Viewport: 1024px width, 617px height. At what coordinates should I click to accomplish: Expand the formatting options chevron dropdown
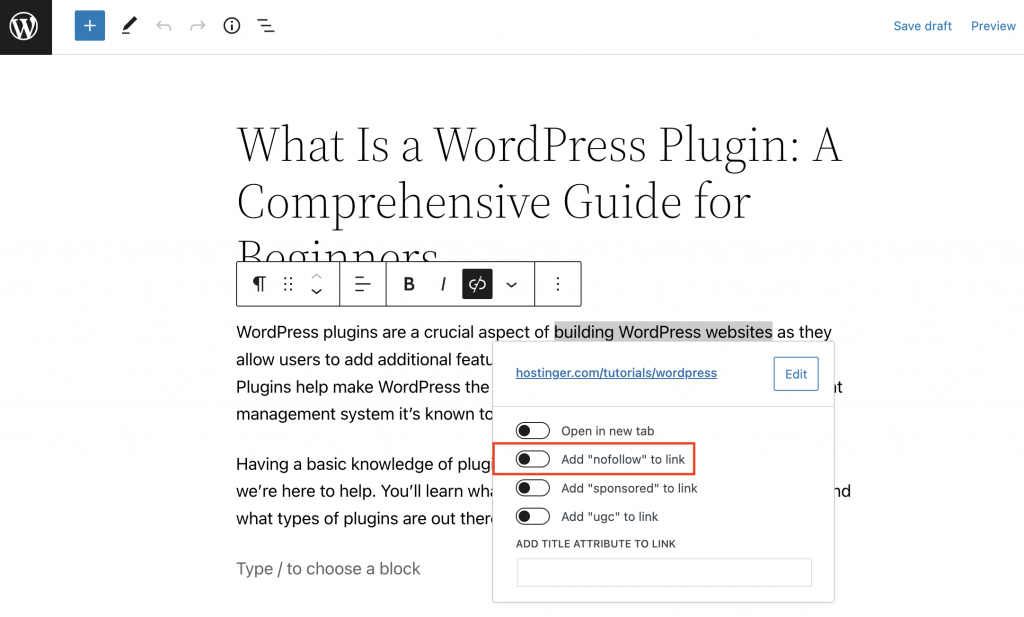point(512,283)
